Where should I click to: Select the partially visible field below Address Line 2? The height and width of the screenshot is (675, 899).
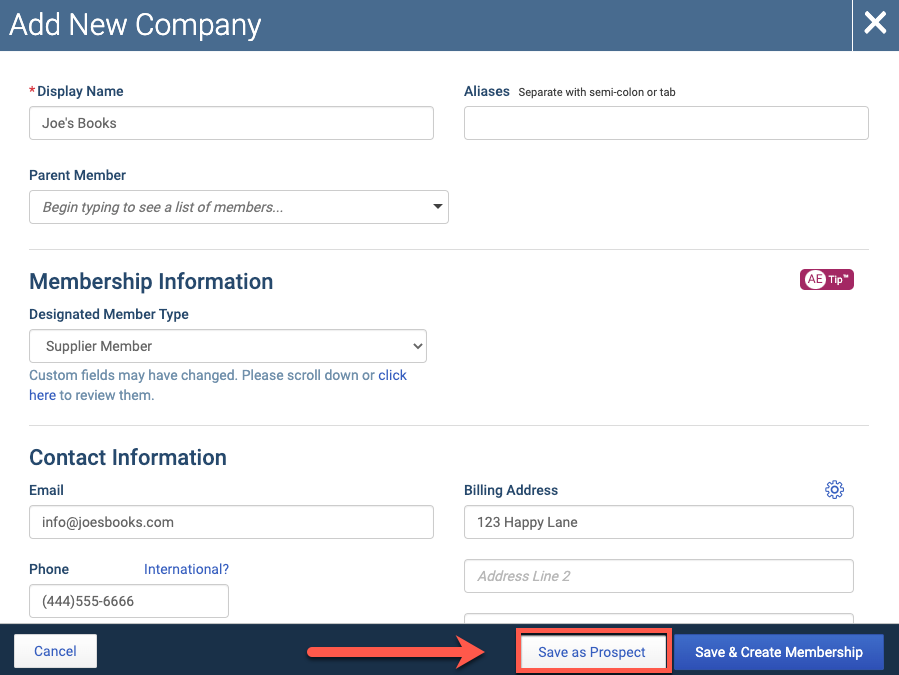pyautogui.click(x=659, y=618)
